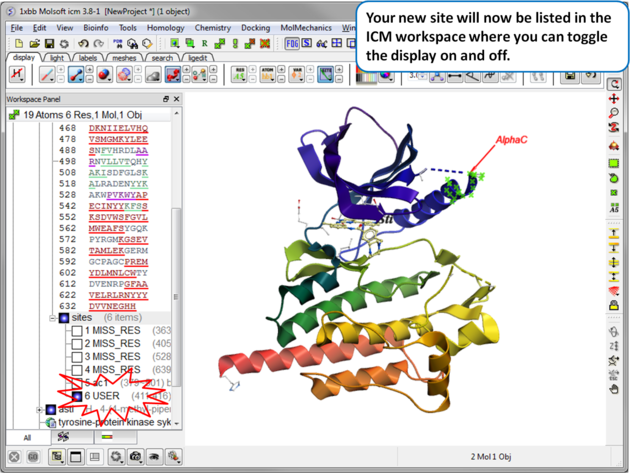Expand the asti tree node
The width and height of the screenshot is (630, 473).
(x=40, y=409)
